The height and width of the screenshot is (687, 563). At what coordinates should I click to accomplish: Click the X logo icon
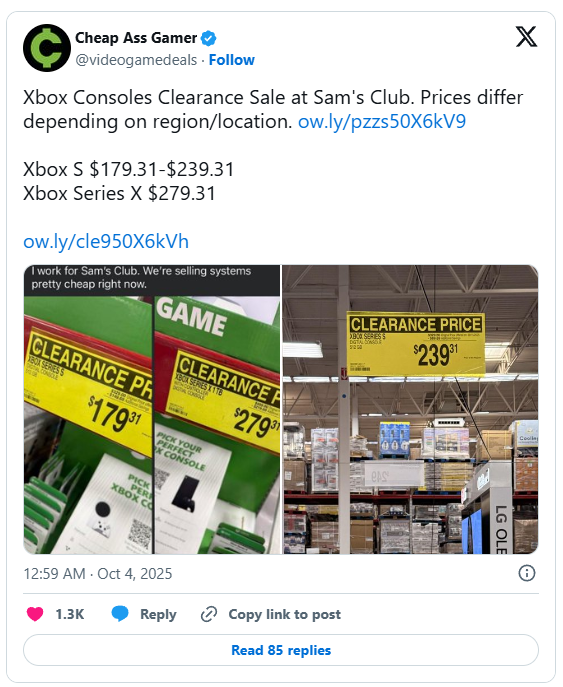(x=526, y=37)
